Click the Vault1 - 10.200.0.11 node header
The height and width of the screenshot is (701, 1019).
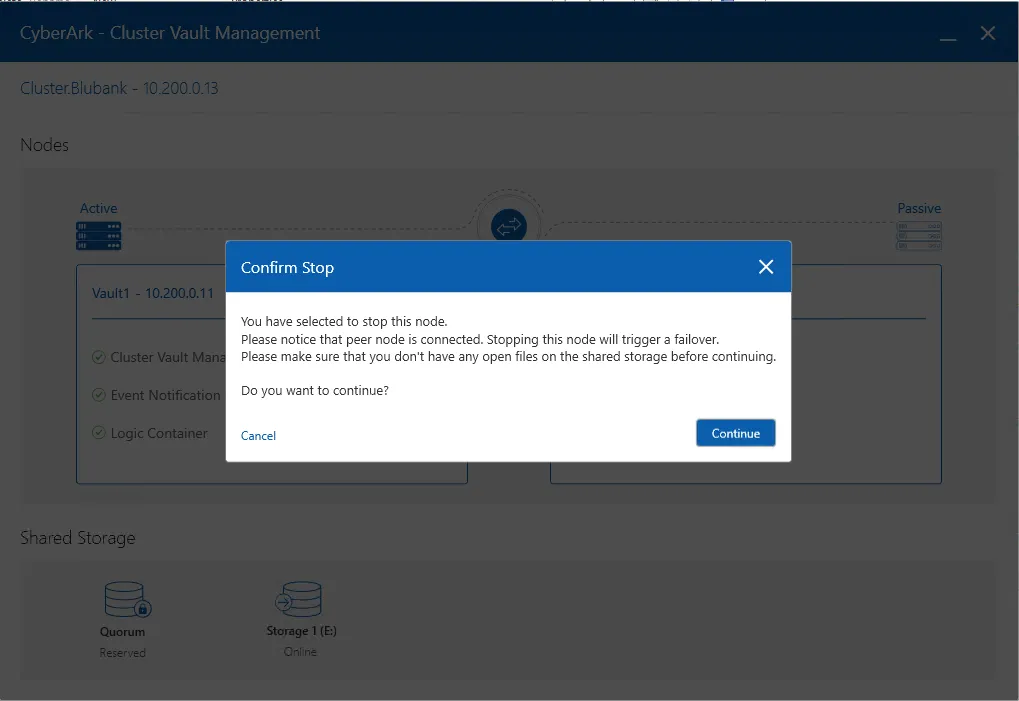[153, 294]
